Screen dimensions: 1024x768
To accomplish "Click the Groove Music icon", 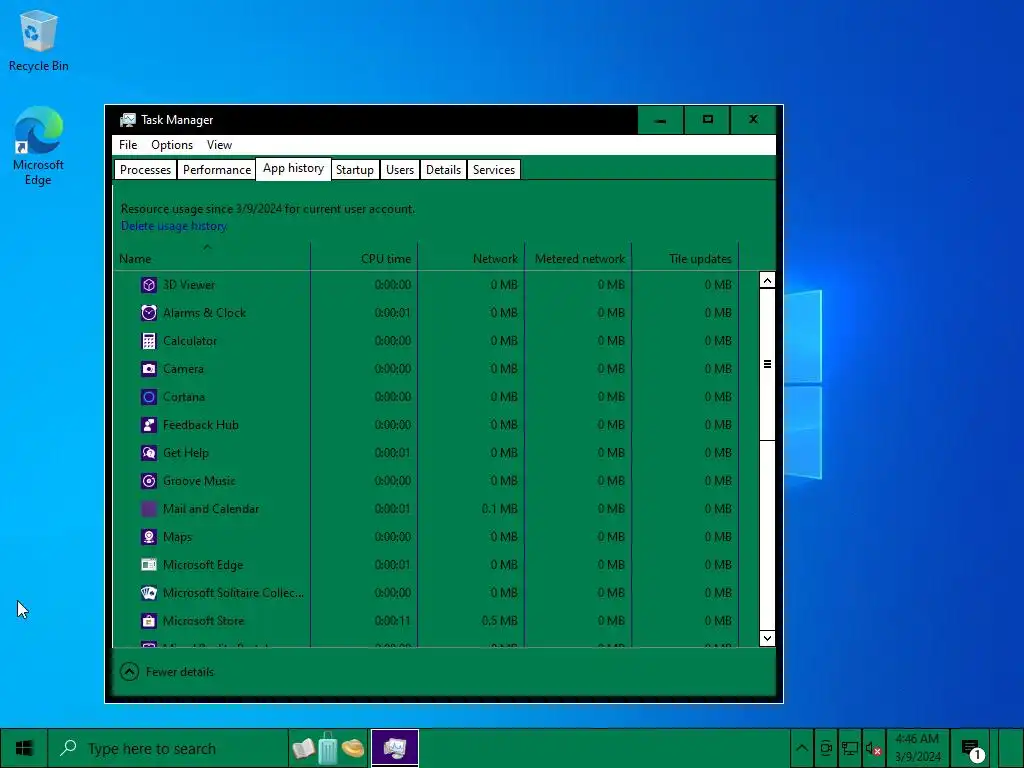I will click(149, 481).
